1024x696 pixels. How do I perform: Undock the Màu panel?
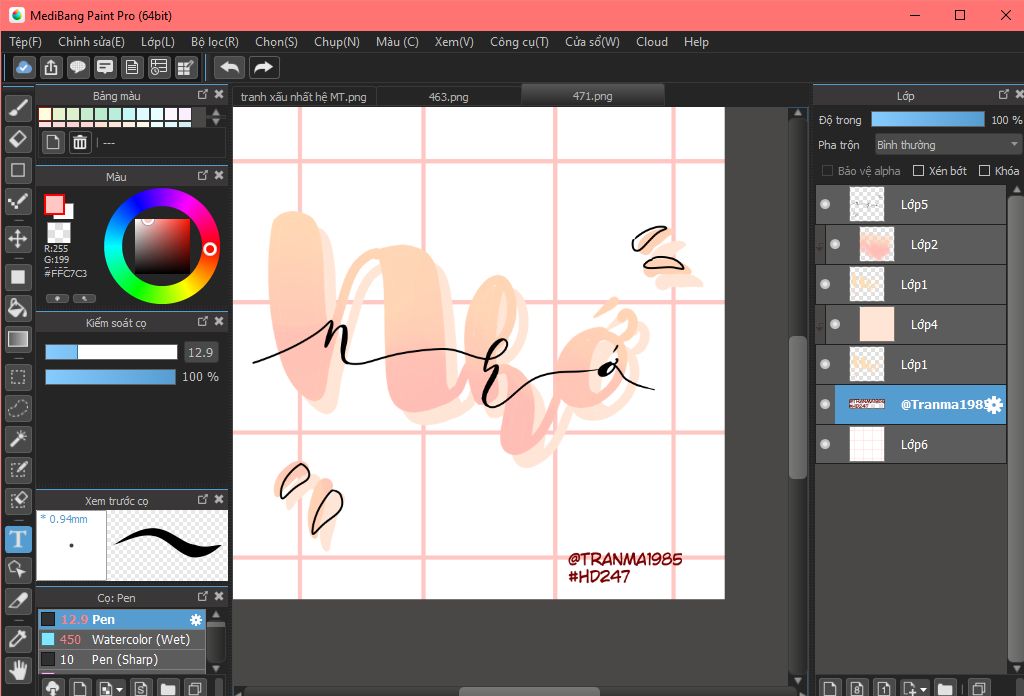click(x=202, y=176)
